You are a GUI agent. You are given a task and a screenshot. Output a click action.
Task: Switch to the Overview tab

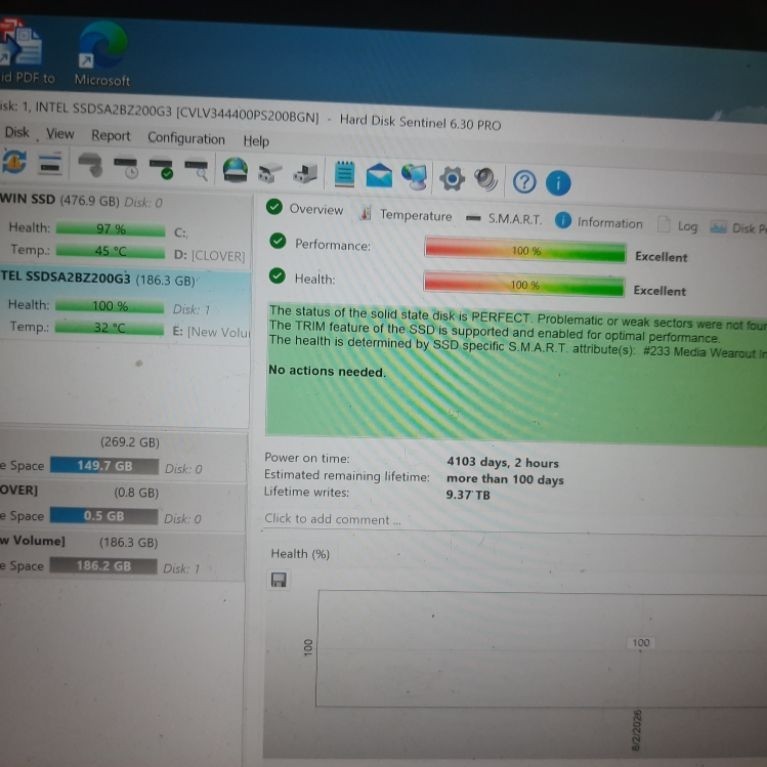click(304, 209)
